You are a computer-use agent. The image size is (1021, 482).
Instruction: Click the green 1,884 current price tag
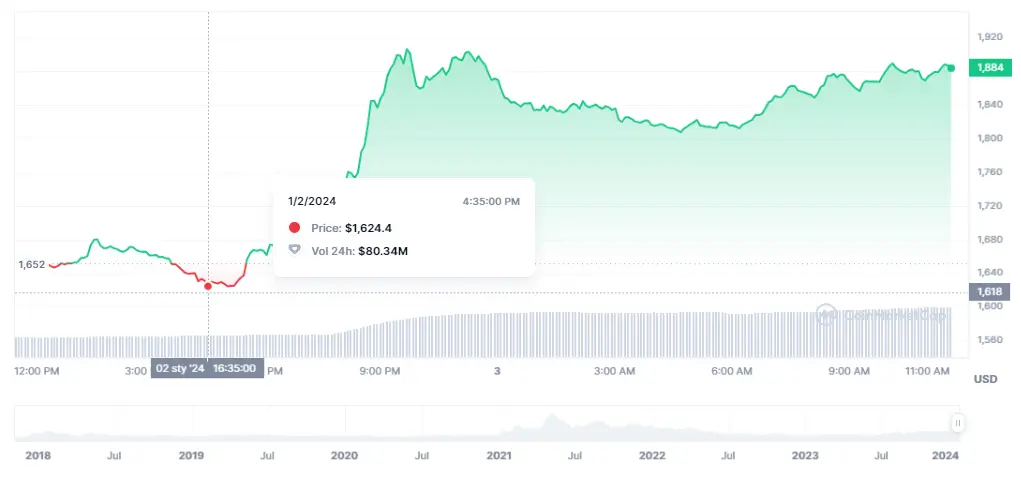990,69
